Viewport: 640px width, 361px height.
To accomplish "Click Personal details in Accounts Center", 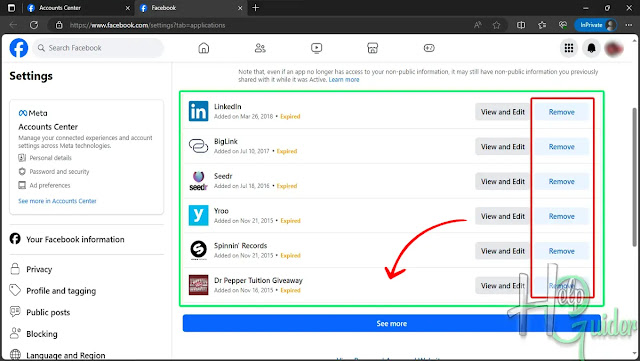I will pyautogui.click(x=50, y=158).
